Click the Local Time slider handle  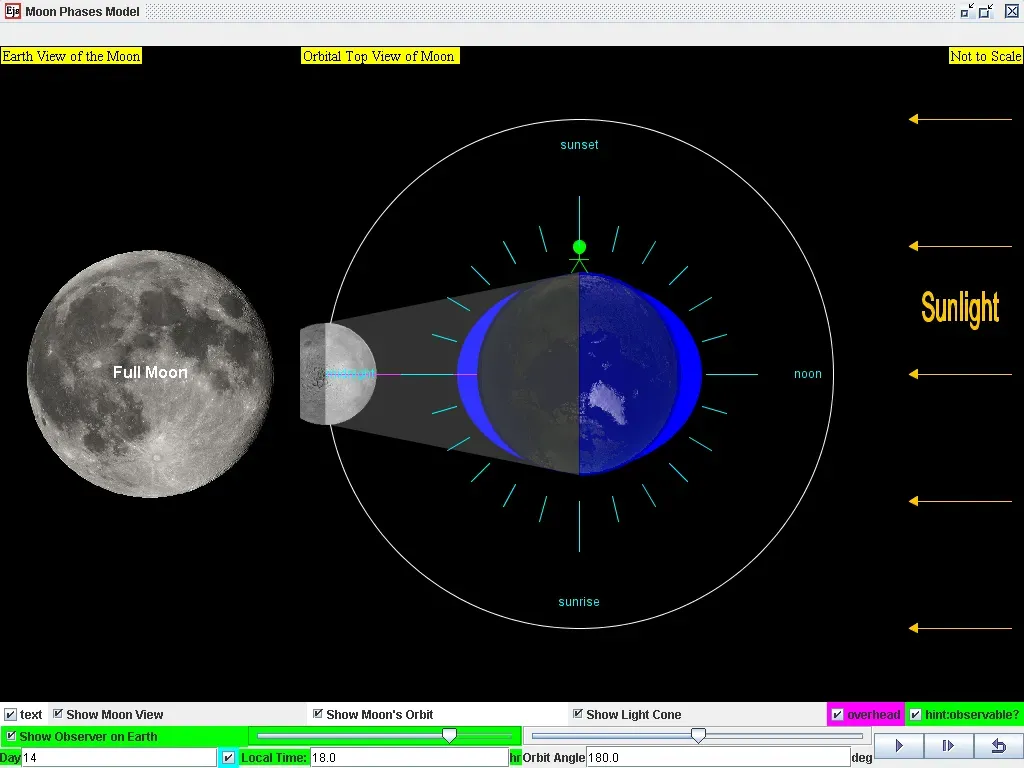pyautogui.click(x=449, y=735)
